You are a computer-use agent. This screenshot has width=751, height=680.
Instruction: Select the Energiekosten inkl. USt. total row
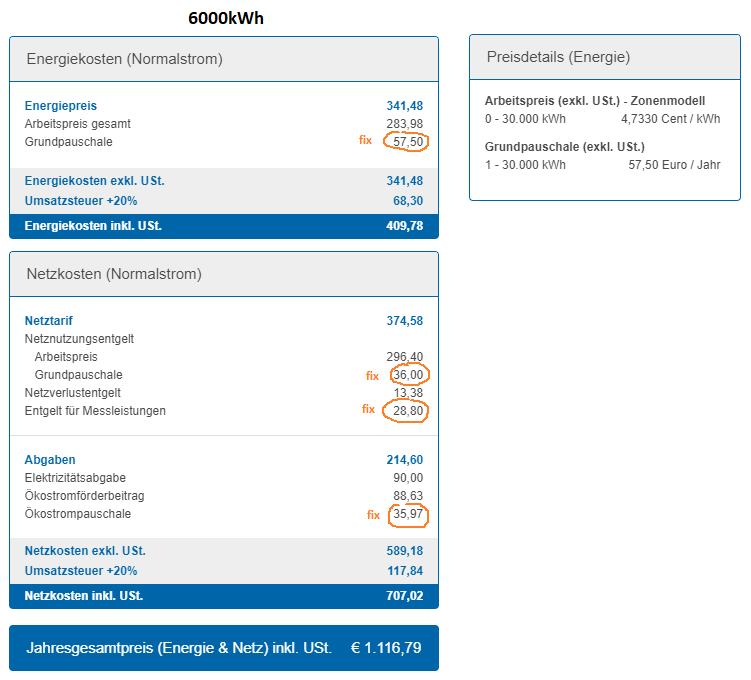(224, 226)
